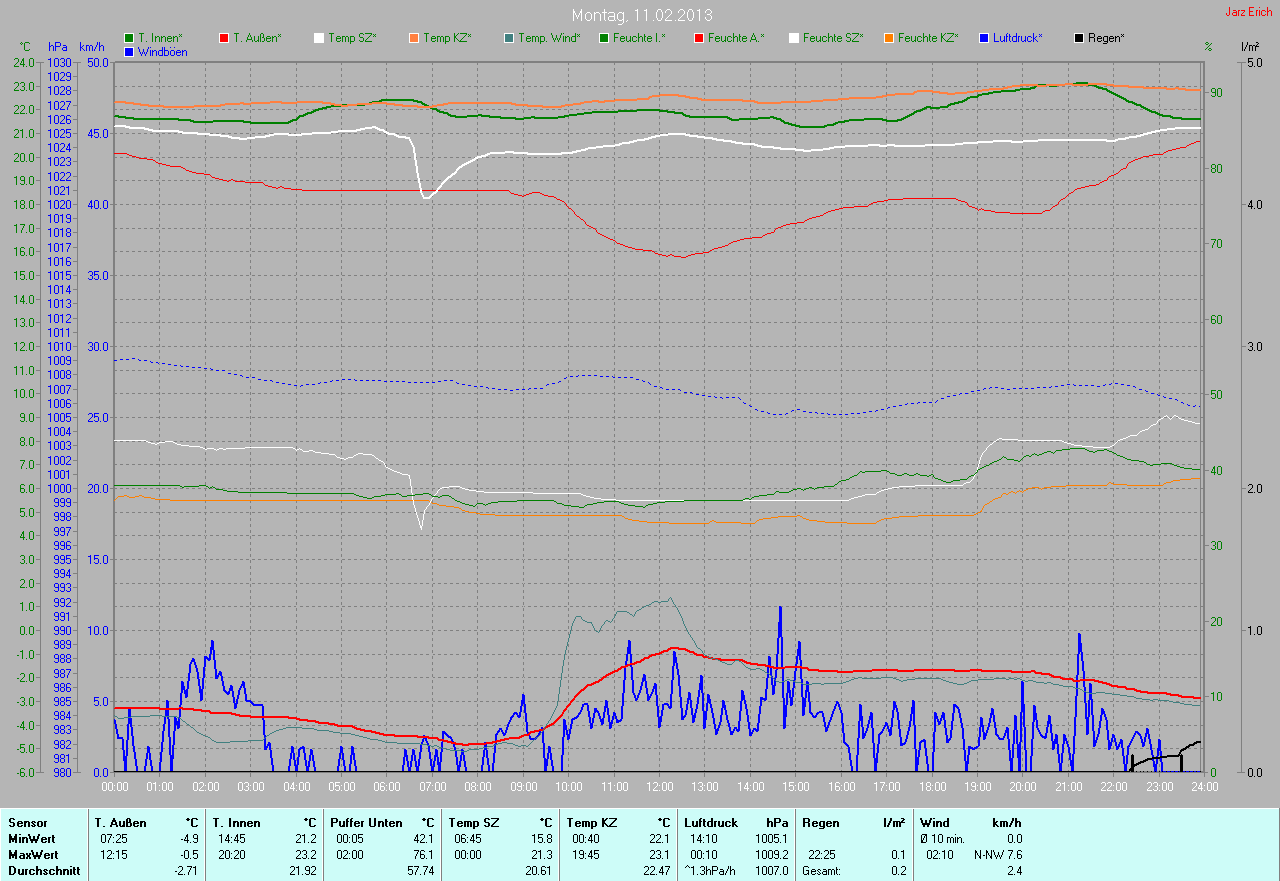Select the "Feuchte KZ*" legend label
The width and height of the screenshot is (1280, 881).
(928, 38)
